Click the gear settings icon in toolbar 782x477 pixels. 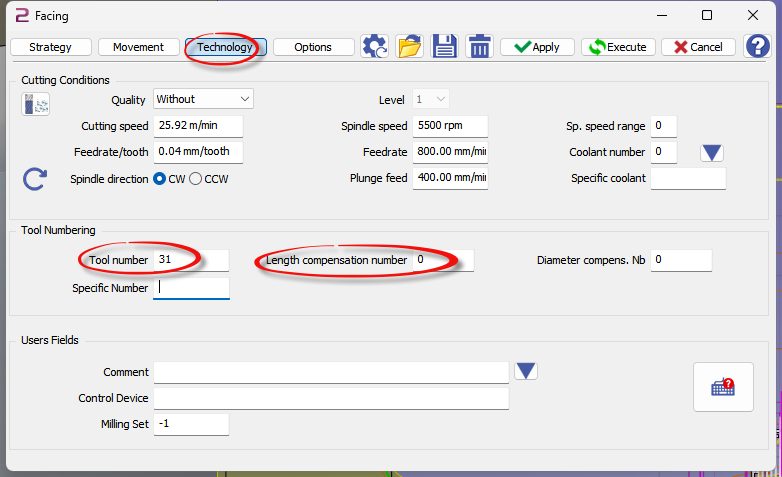click(375, 46)
